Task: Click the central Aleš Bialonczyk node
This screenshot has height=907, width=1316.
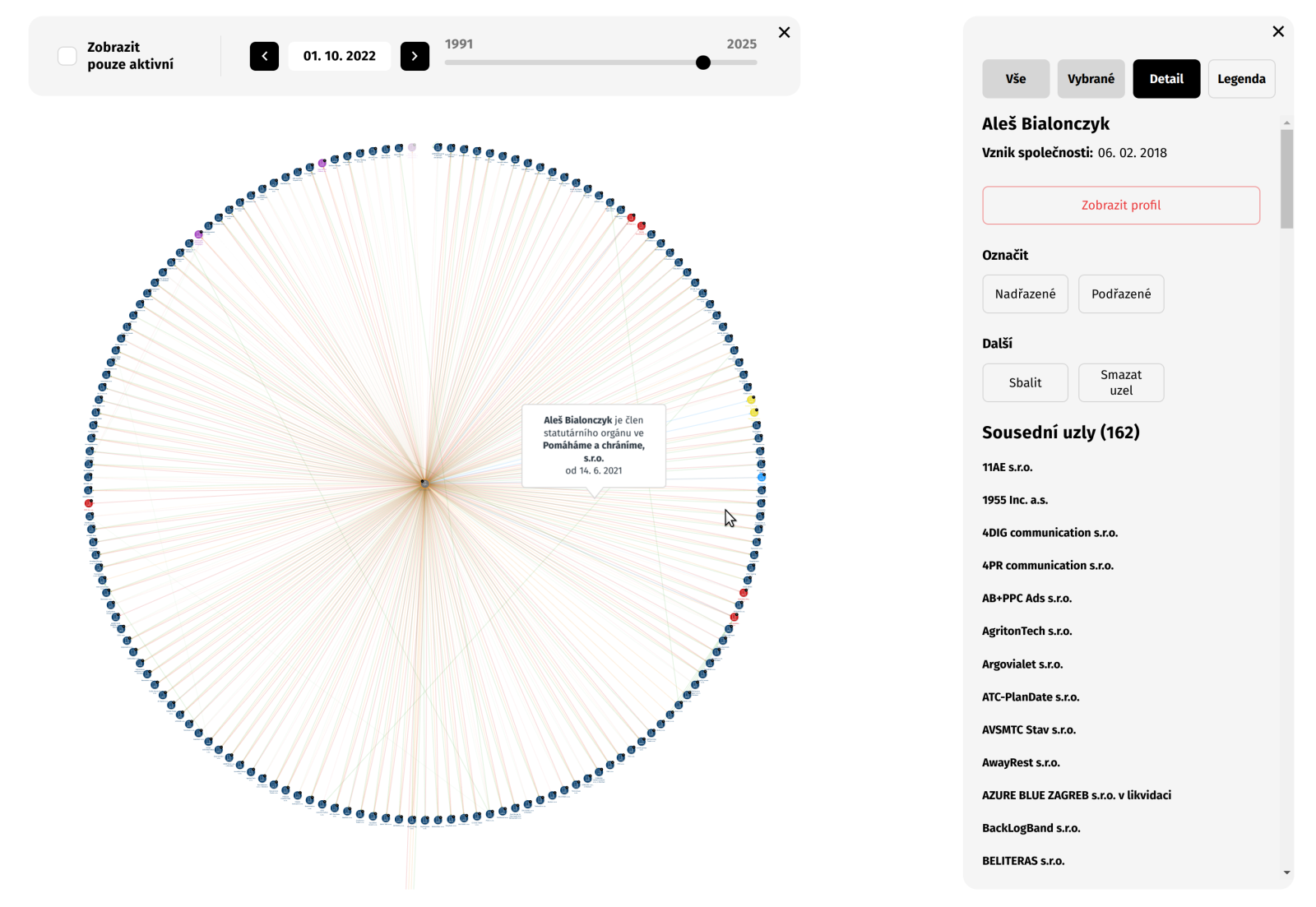Action: (x=425, y=484)
